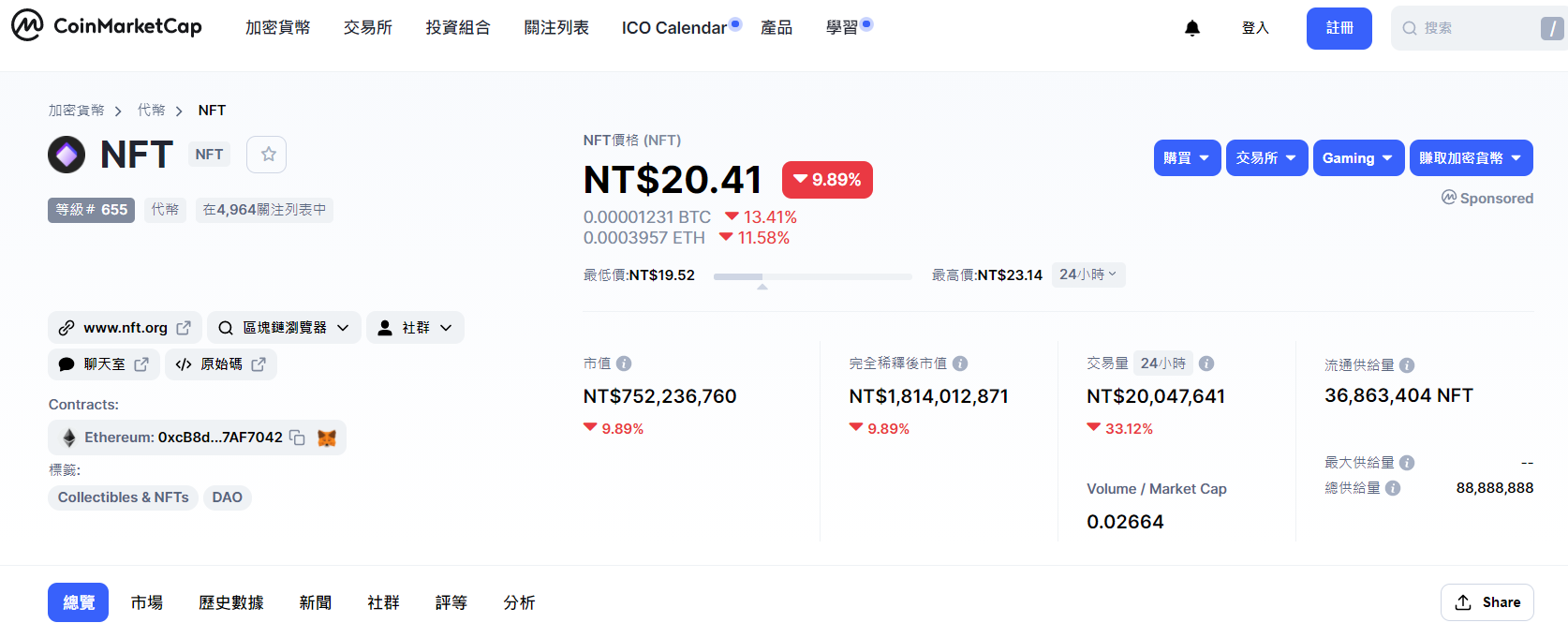Switch to the 評等 tab

click(x=451, y=602)
